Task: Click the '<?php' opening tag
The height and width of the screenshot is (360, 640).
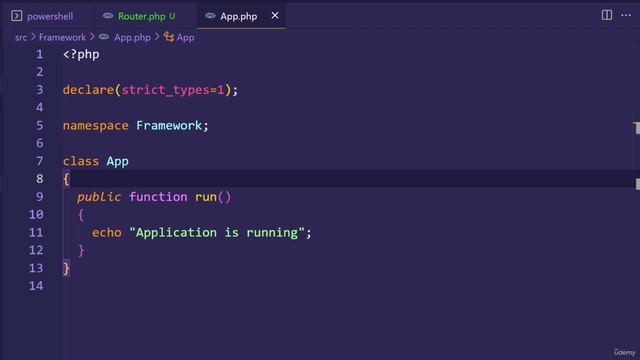Action: click(x=81, y=54)
